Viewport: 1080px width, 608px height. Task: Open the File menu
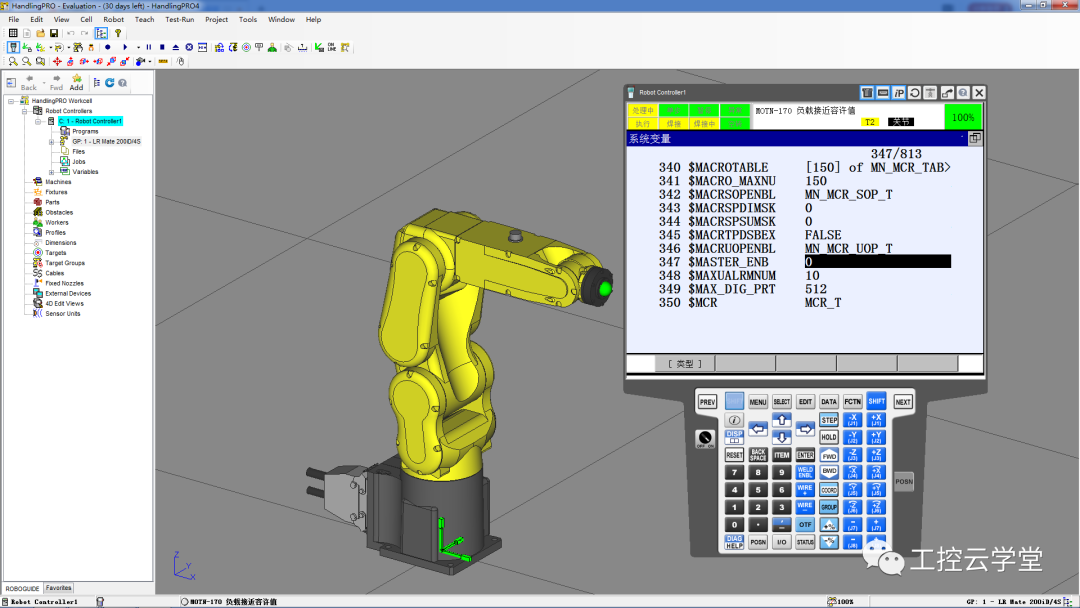[14, 19]
